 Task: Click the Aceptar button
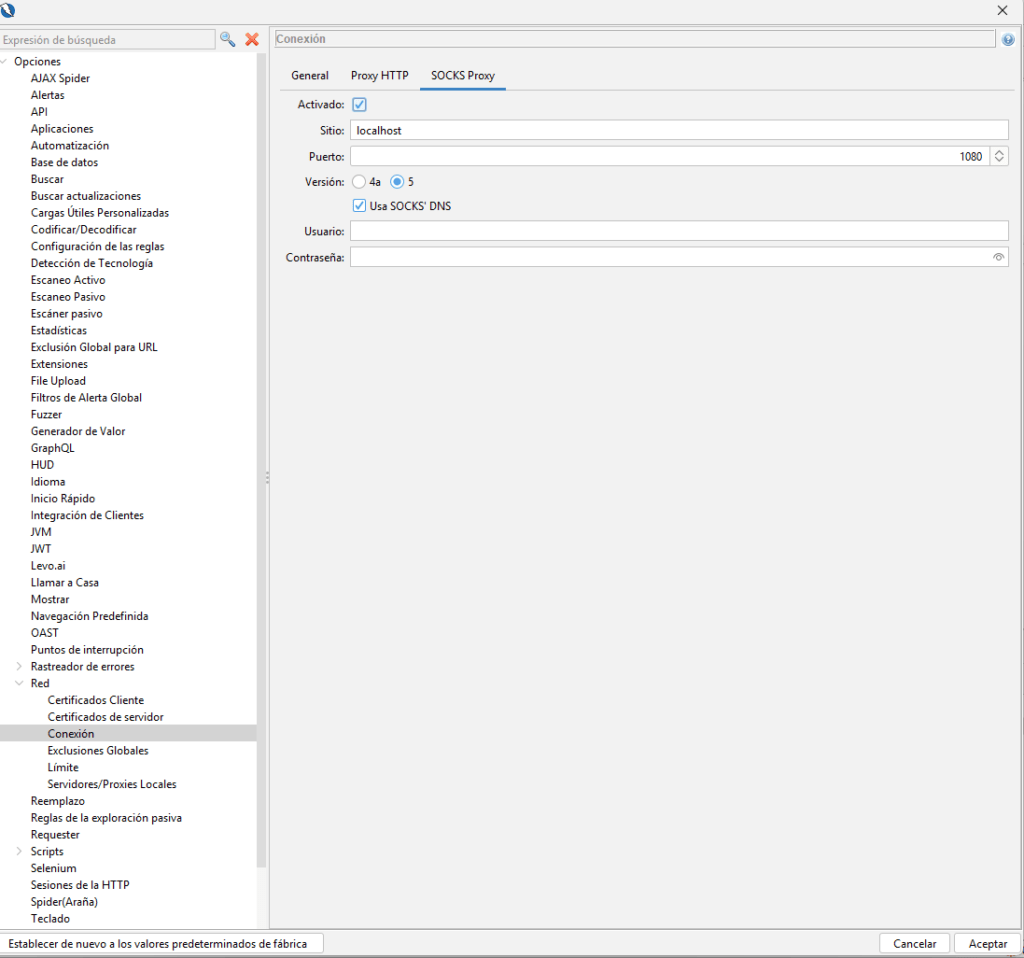[987, 943]
